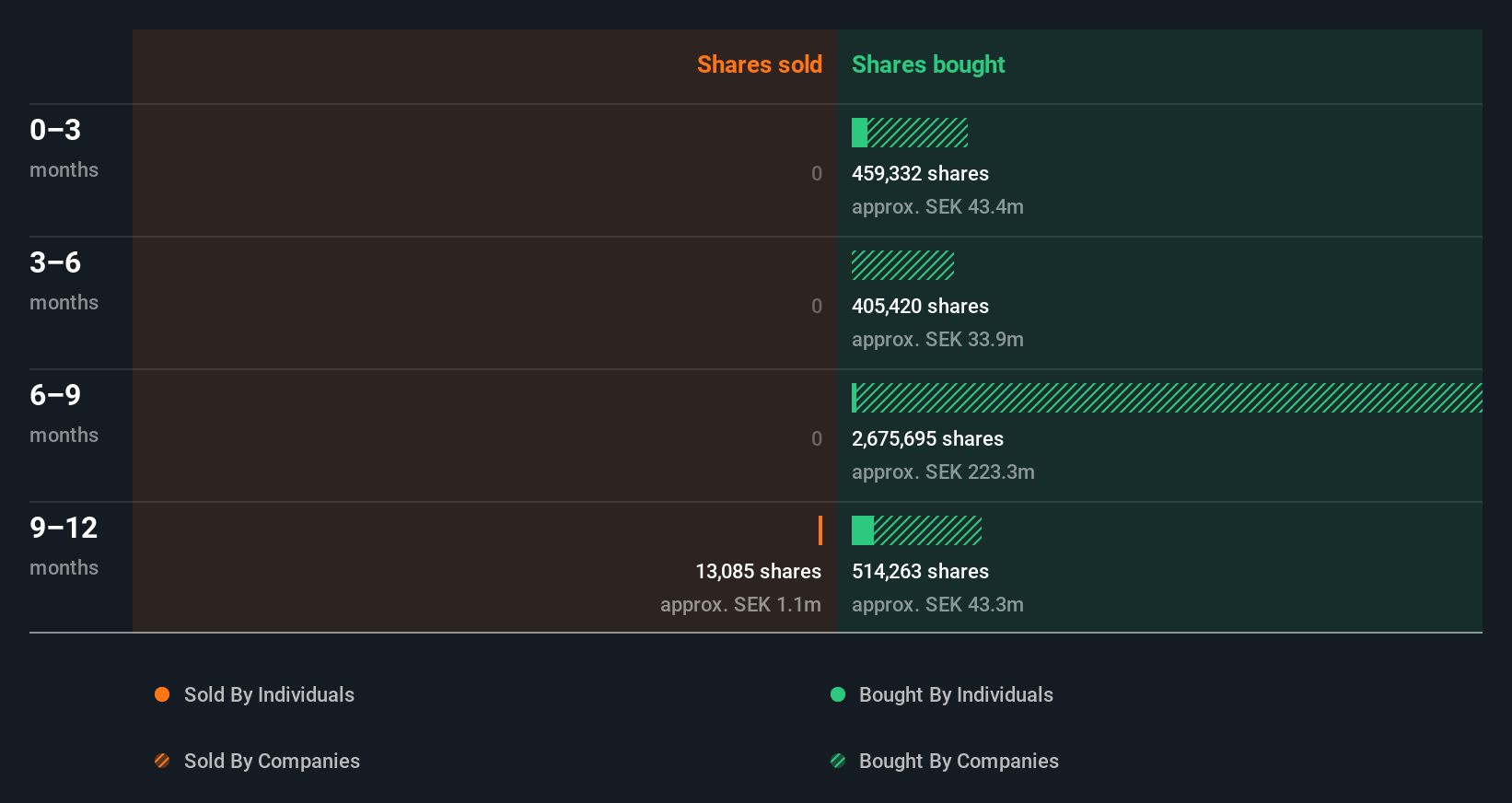Click the 3–6 months hatched bought bar
Viewport: 1512px width, 803px height.
click(902, 265)
